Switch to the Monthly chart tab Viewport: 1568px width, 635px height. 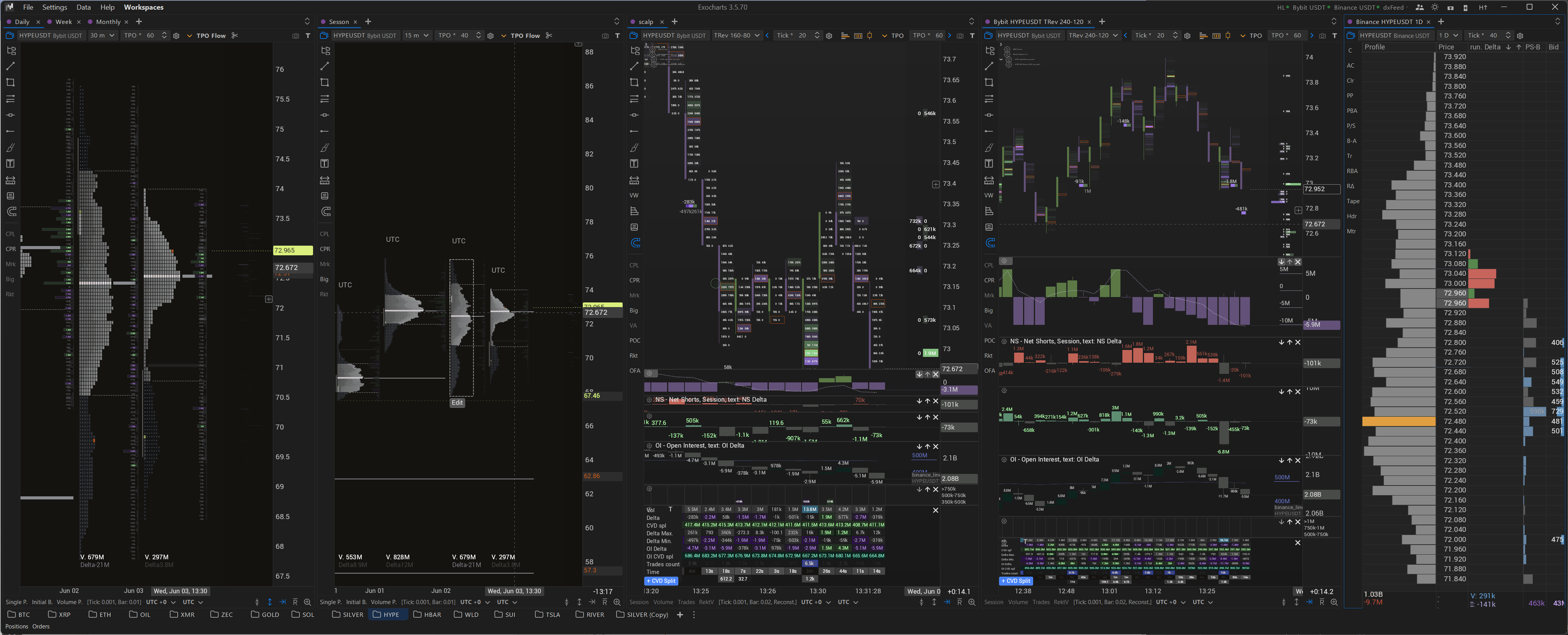coord(108,22)
